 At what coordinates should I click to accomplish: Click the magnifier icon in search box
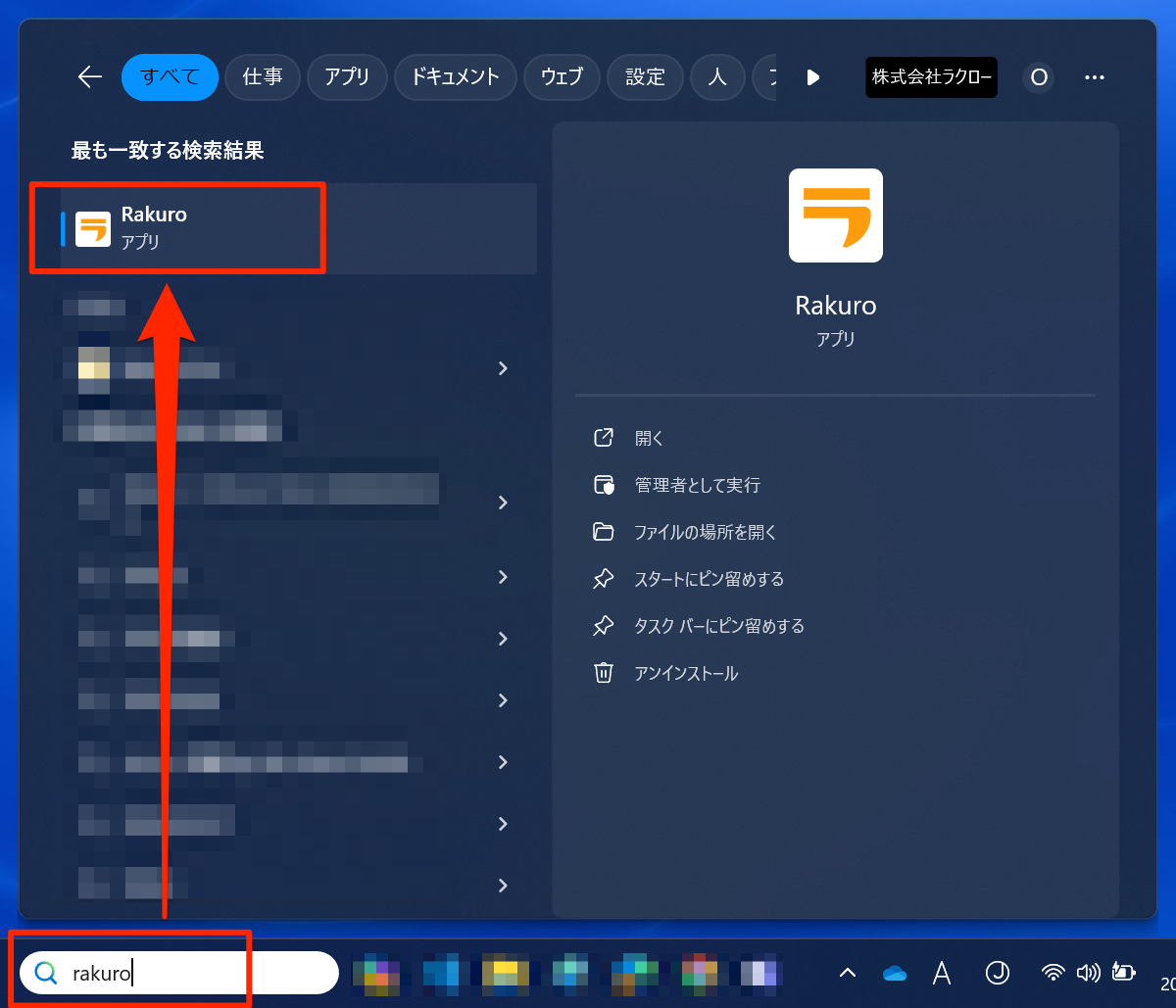coord(46,973)
